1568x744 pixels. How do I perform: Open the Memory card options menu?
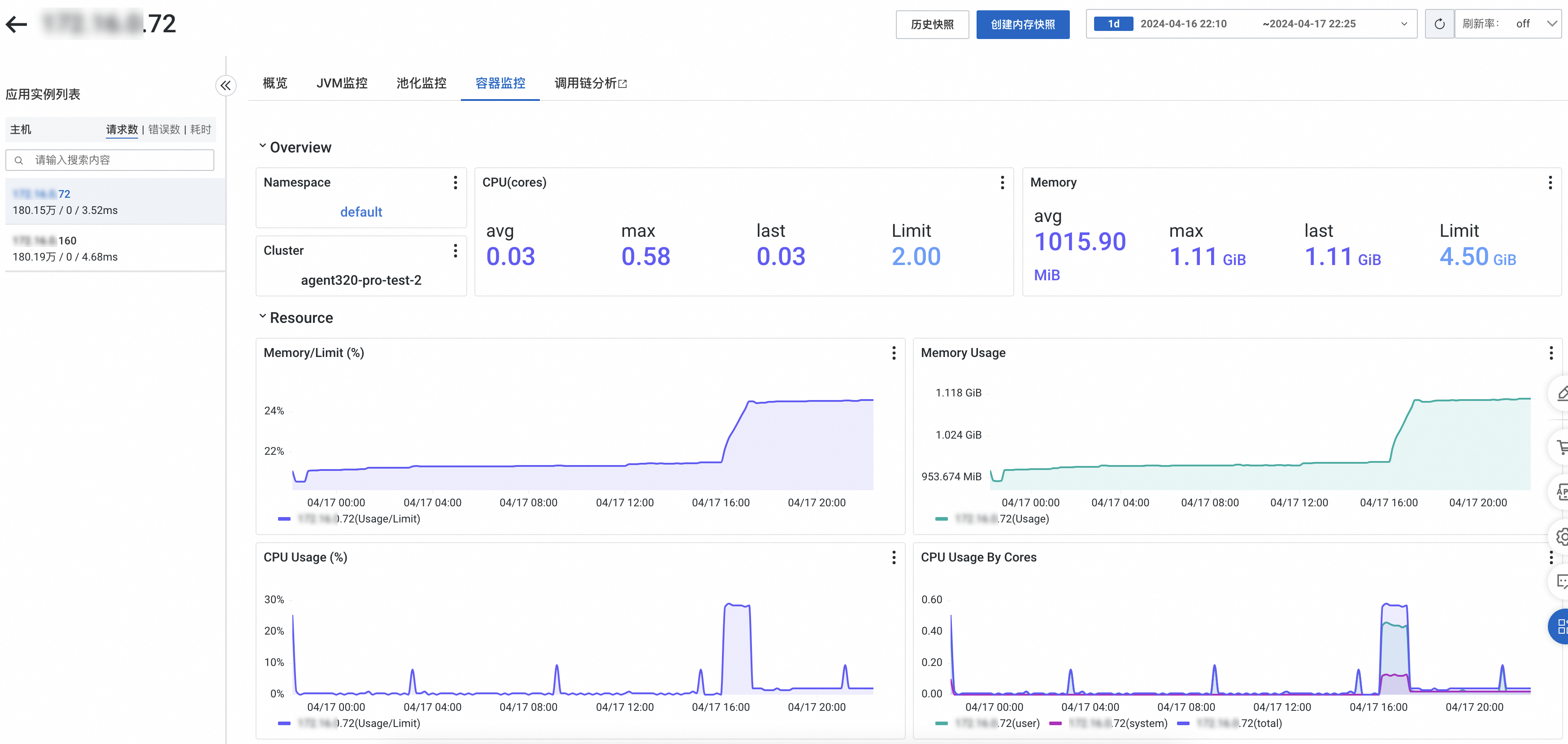click(1550, 183)
